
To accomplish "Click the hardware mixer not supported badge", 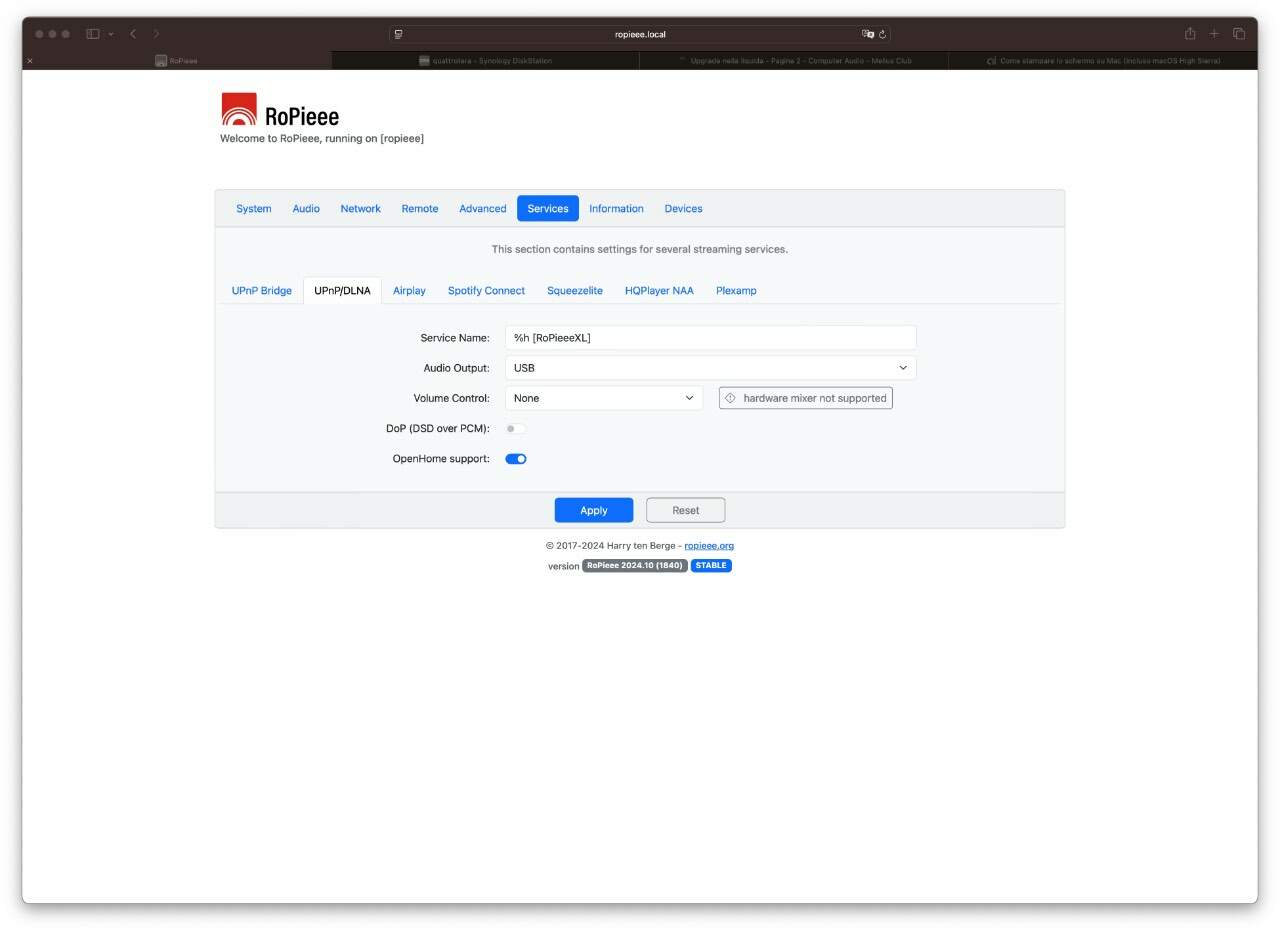I will pyautogui.click(x=806, y=398).
